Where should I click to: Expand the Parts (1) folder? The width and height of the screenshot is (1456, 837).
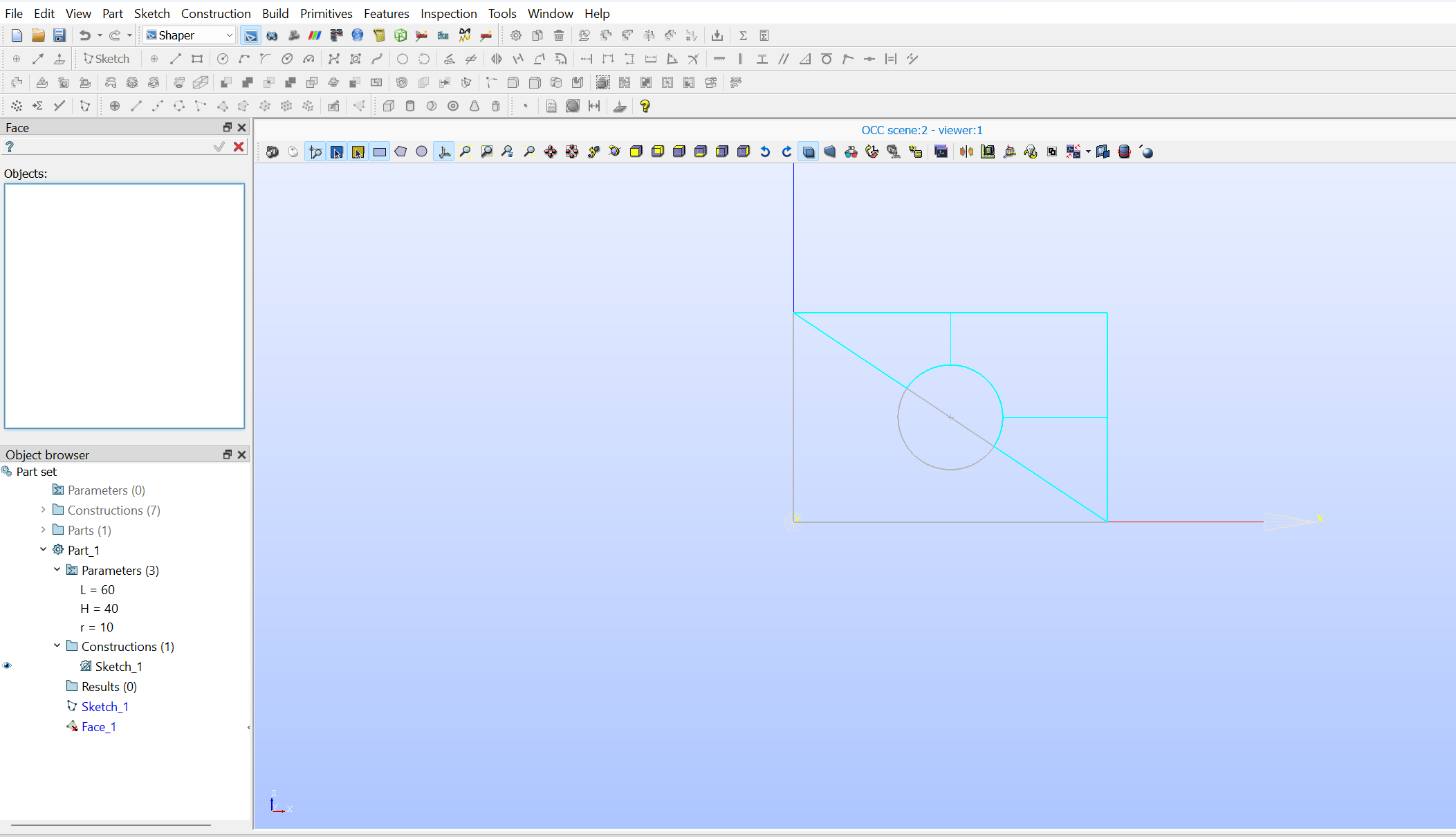click(43, 530)
